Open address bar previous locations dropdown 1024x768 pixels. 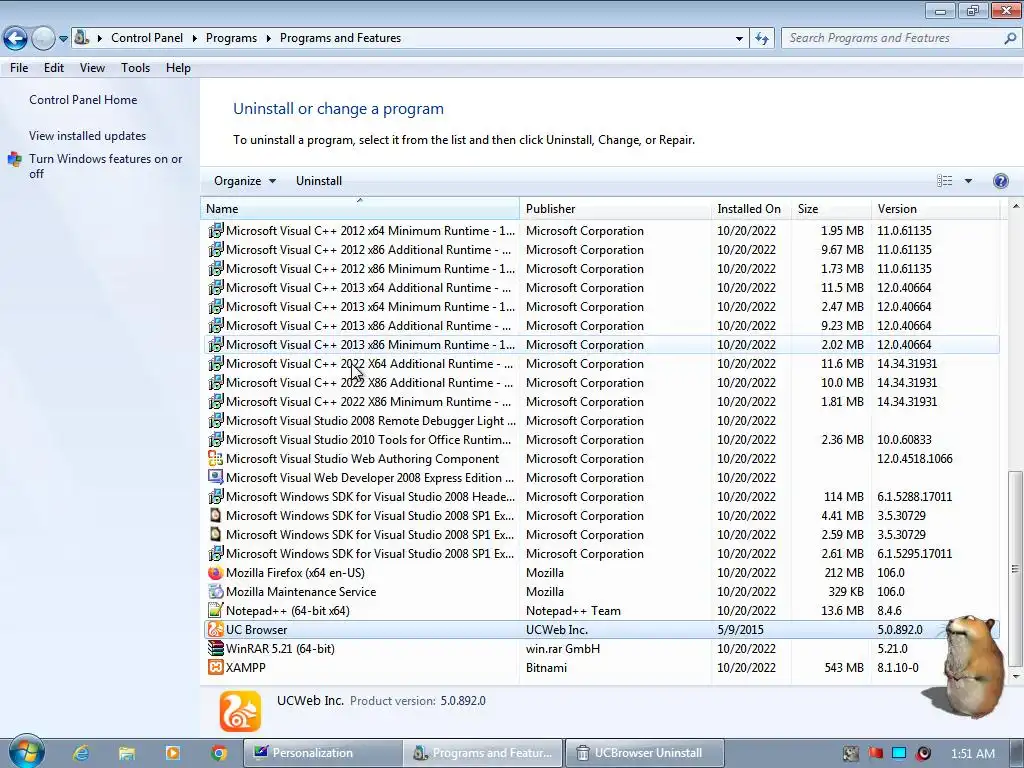pyautogui.click(x=739, y=39)
